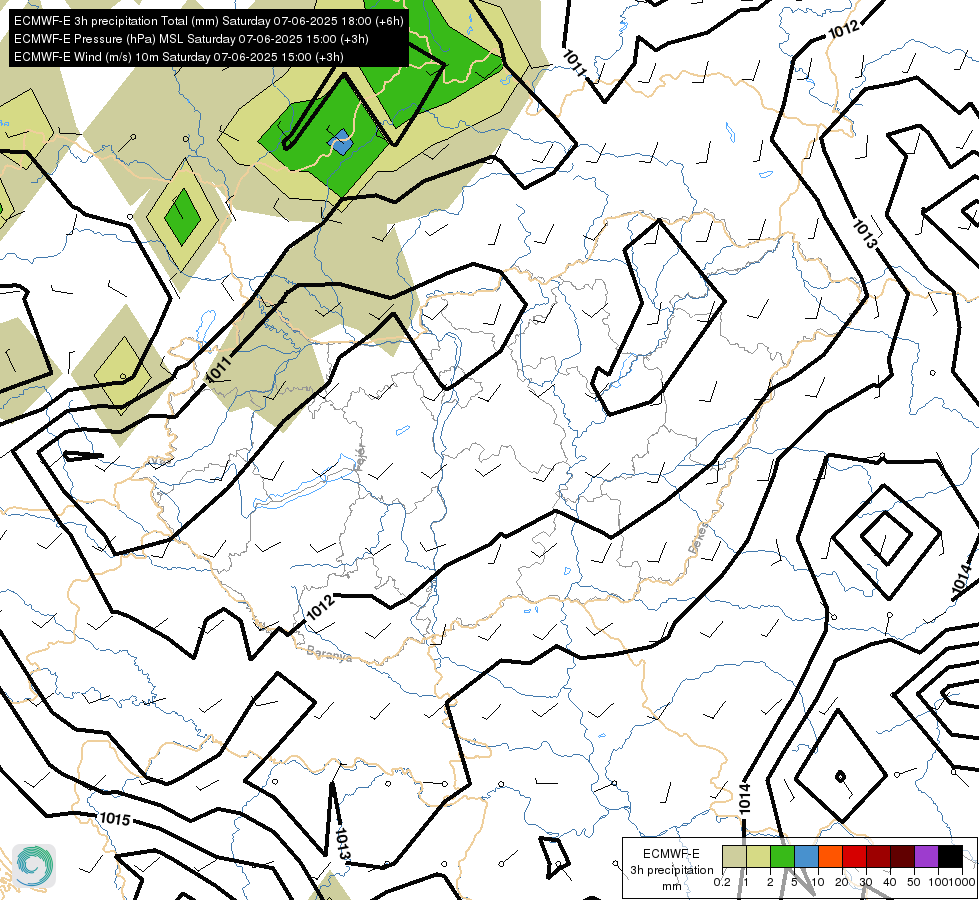
Task: Click the 'ECMWF-E' legend title
Action: [671, 854]
